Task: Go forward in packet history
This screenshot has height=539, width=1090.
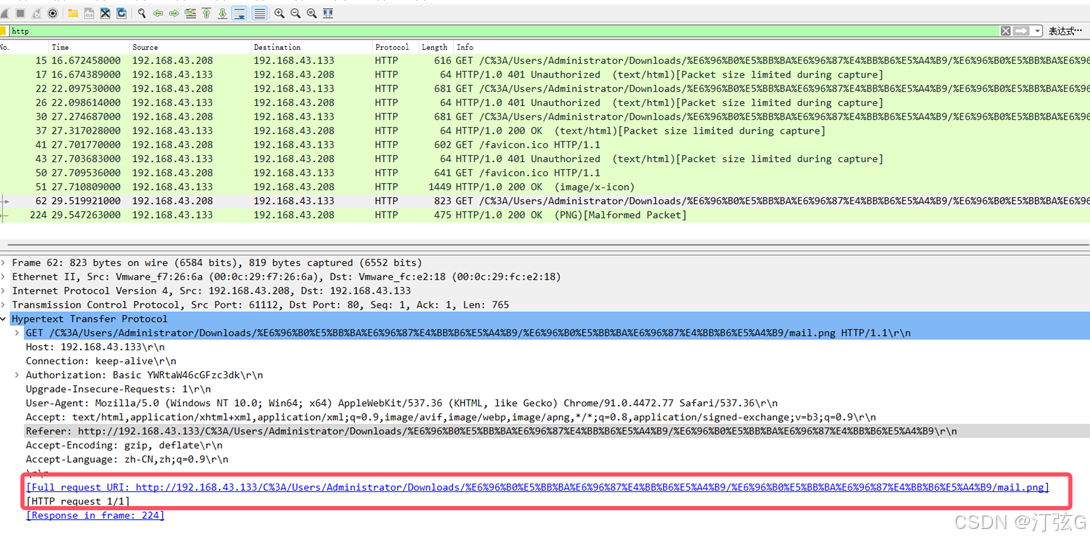Action: 174,13
